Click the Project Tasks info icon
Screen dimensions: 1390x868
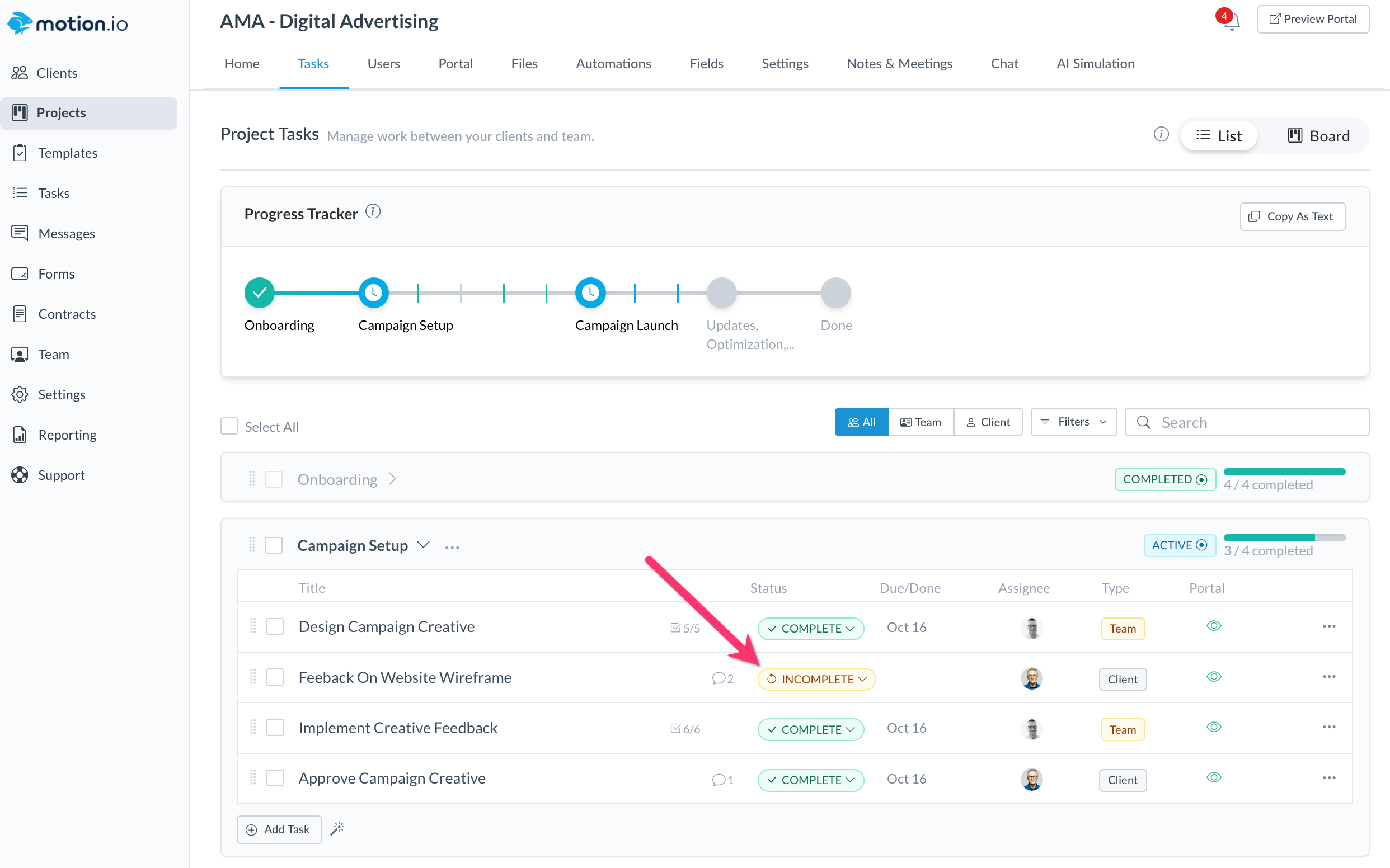point(1161,134)
